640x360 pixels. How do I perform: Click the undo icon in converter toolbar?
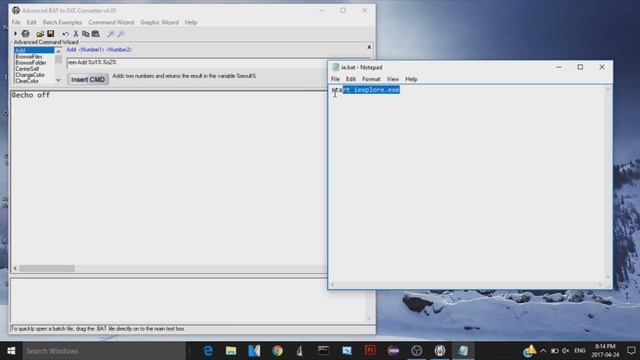pos(65,34)
